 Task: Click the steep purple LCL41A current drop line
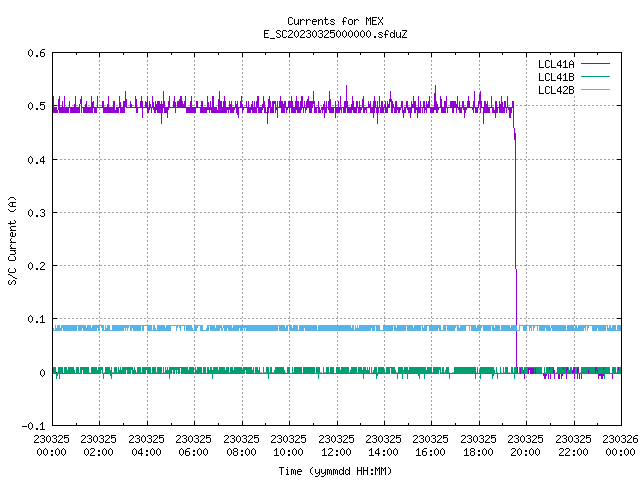coord(516,237)
